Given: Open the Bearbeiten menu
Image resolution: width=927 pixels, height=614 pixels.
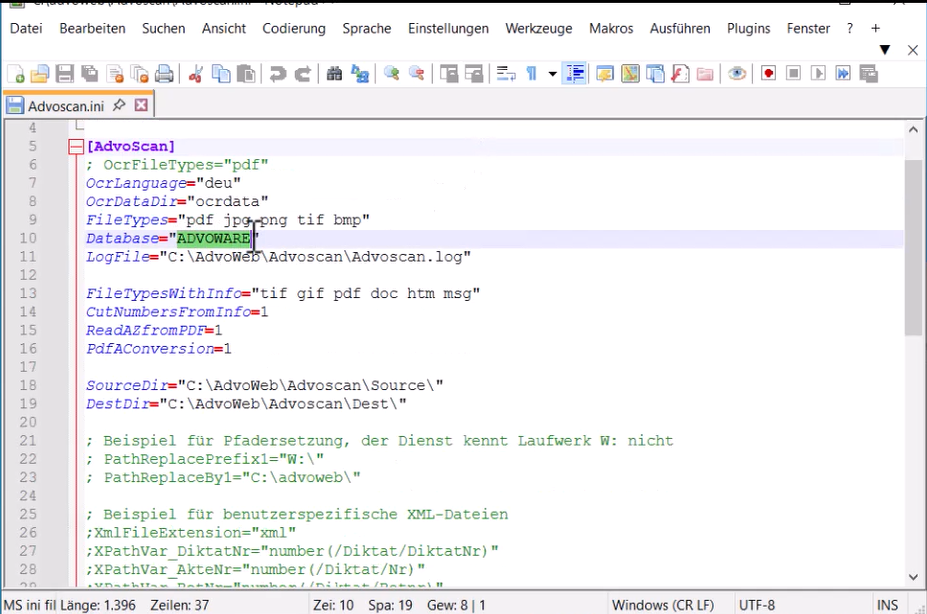Looking at the screenshot, I should [x=92, y=28].
